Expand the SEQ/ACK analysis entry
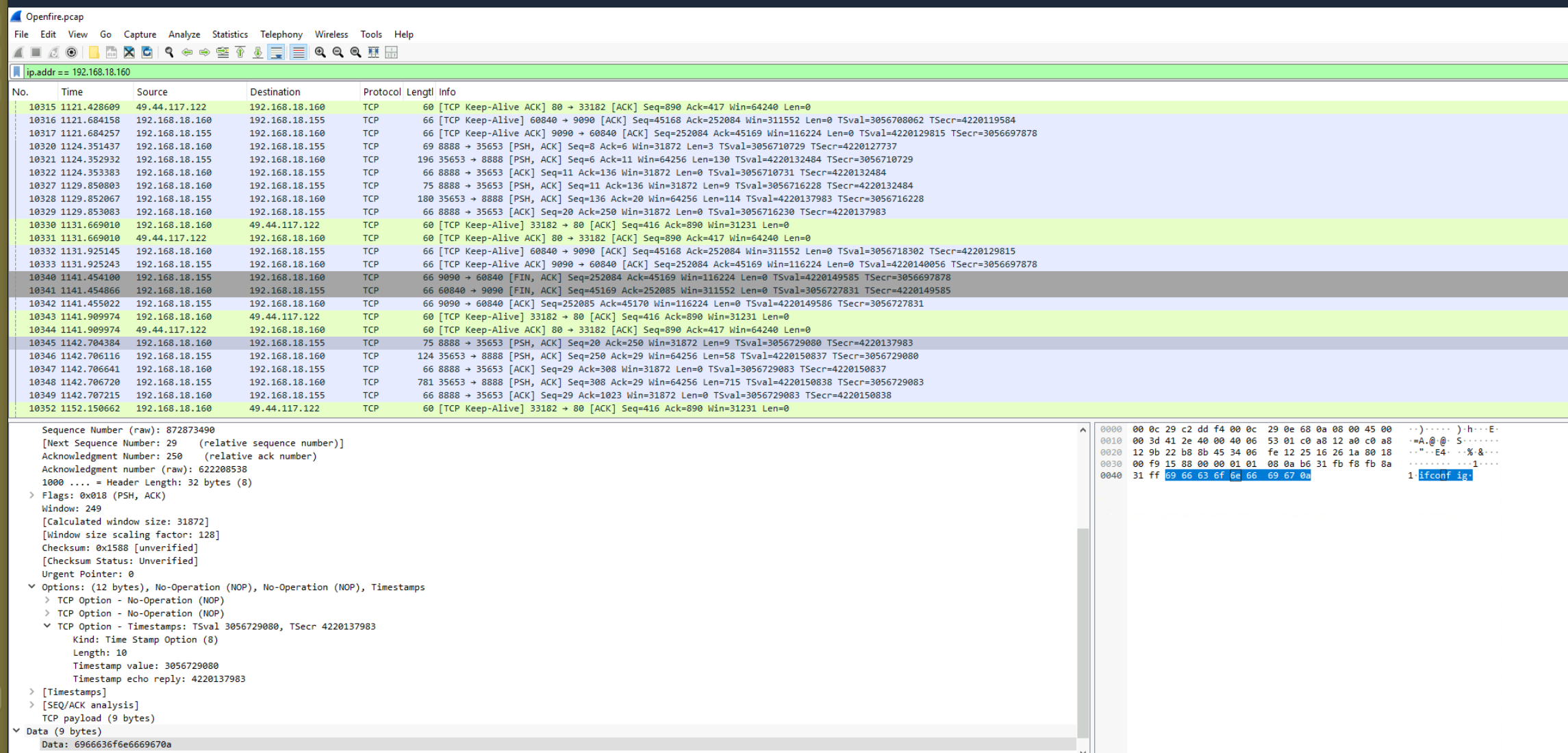The image size is (1568, 753). 31,704
